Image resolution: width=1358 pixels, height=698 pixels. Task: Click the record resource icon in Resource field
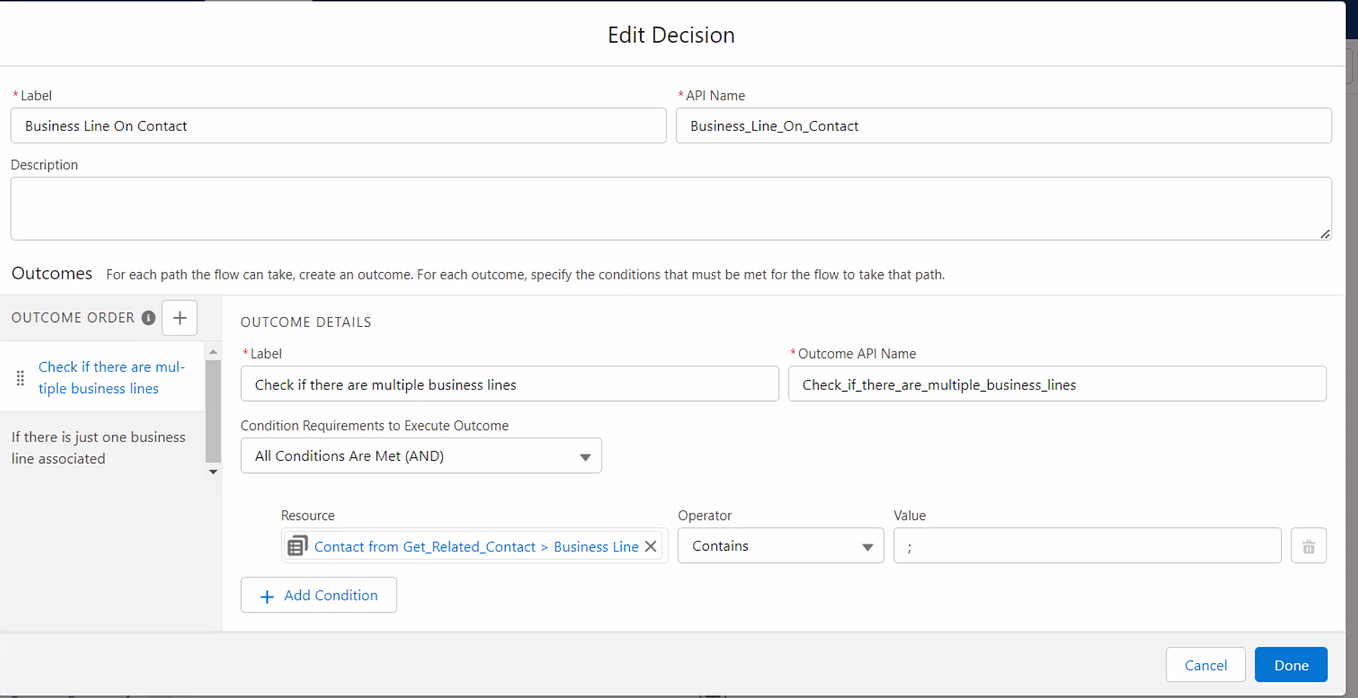point(297,546)
